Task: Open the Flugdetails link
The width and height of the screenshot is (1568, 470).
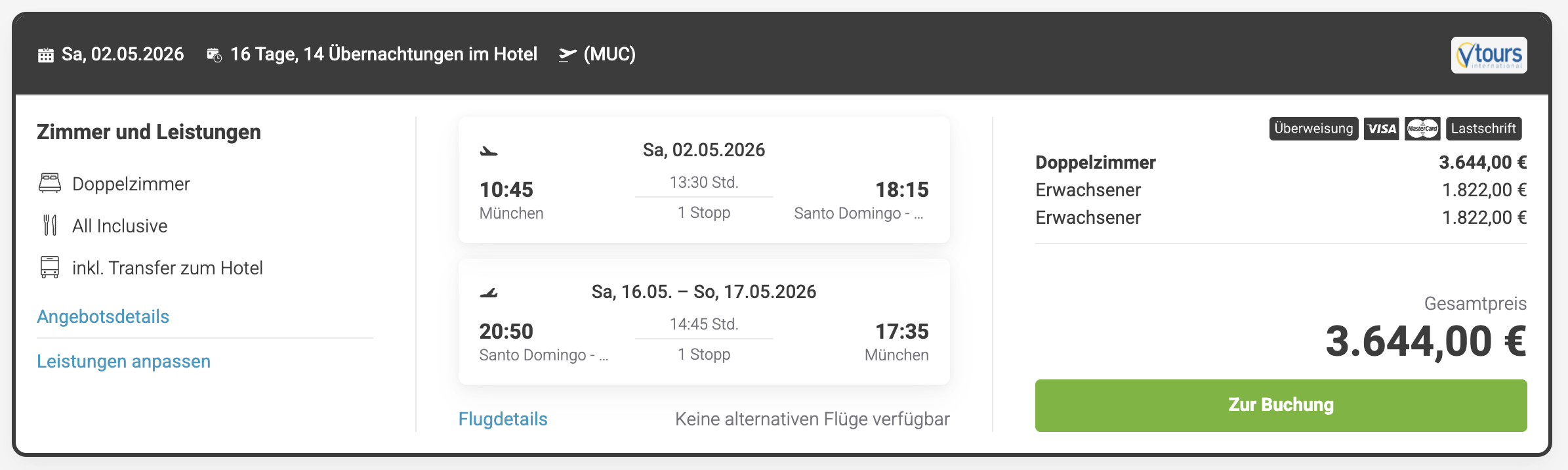Action: (503, 419)
